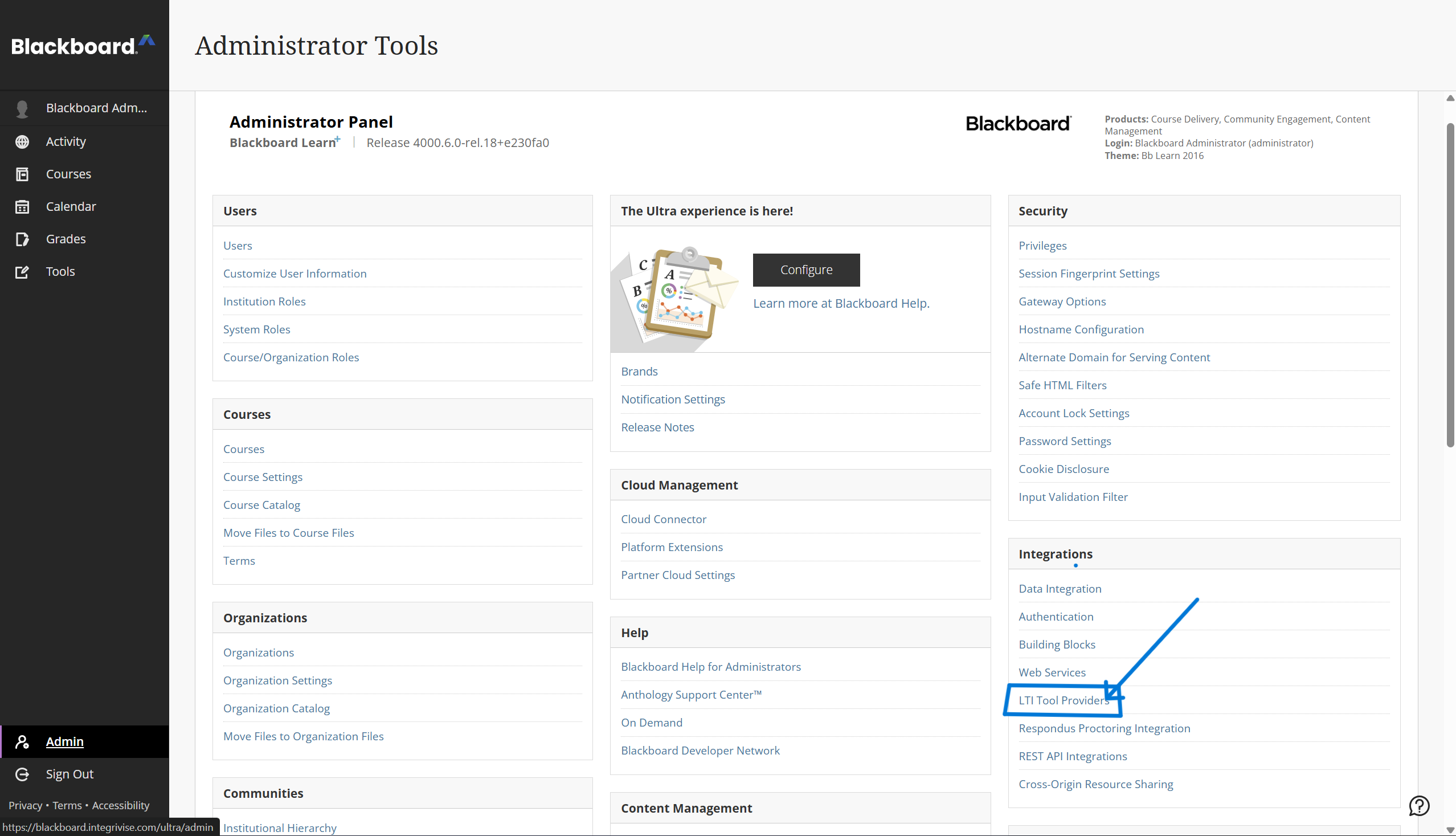The height and width of the screenshot is (836, 1456).
Task: Open REST API Integrations link
Action: click(1073, 756)
